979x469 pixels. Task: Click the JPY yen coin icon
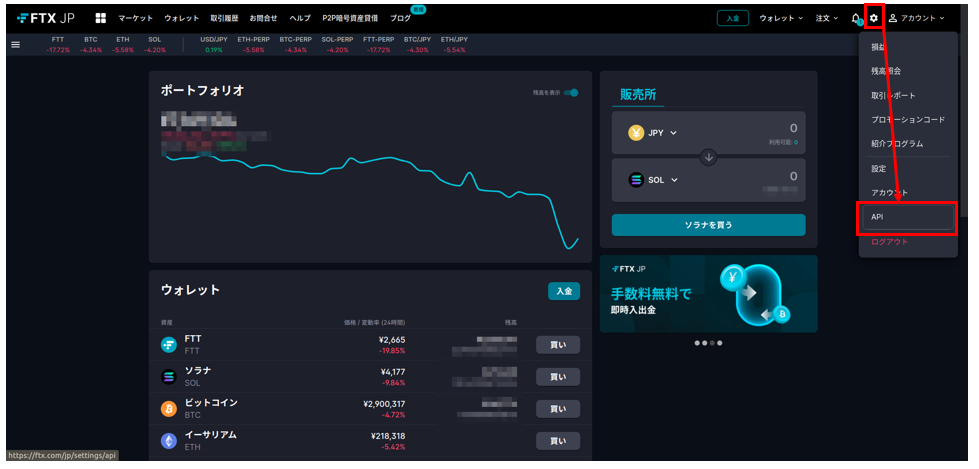(636, 132)
